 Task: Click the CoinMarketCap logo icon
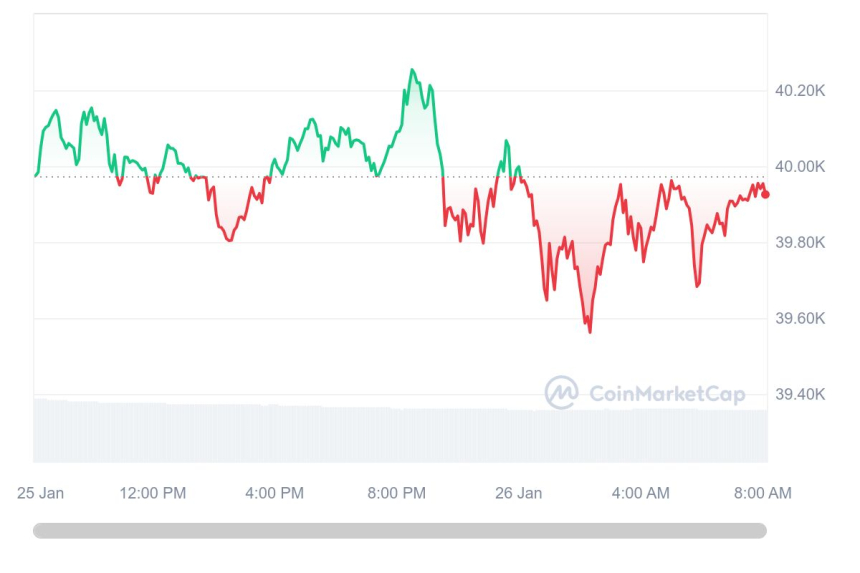point(561,393)
